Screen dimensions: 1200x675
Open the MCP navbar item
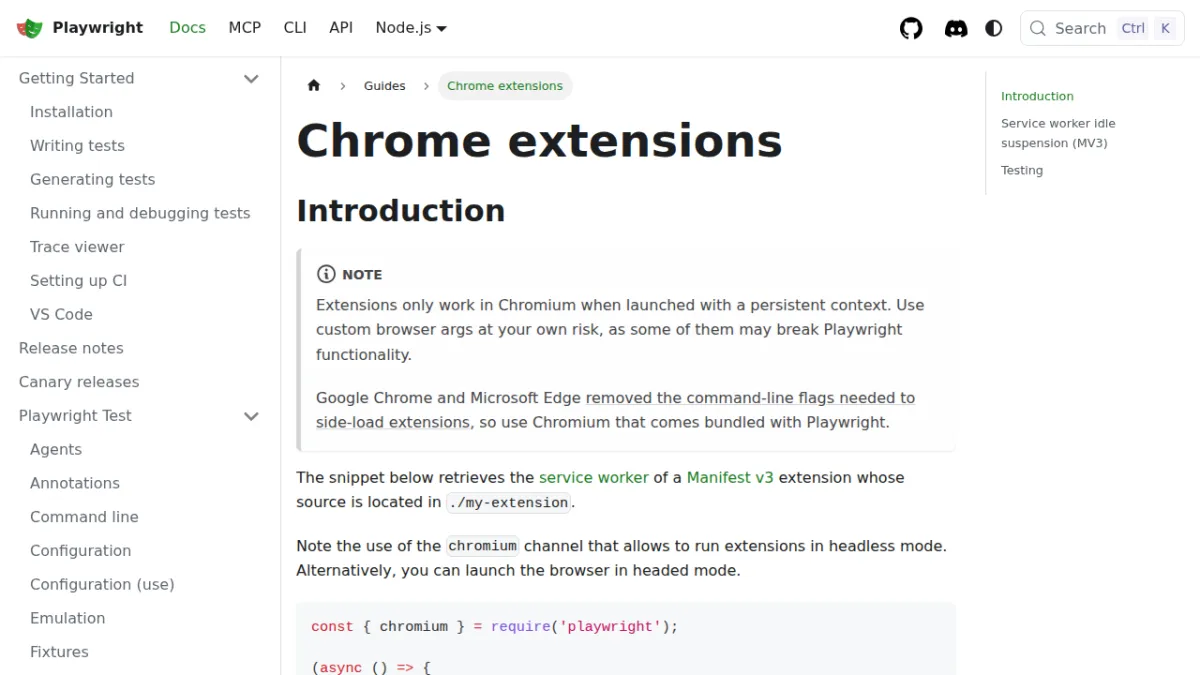(x=245, y=28)
